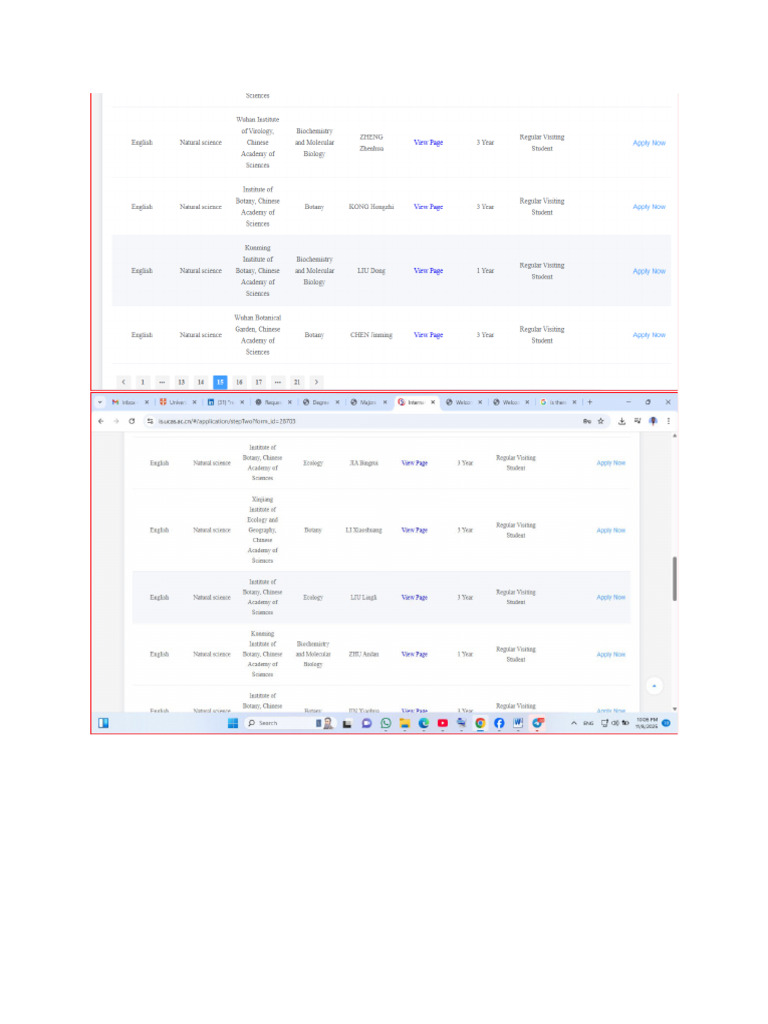768x1024 pixels.
Task: Click the taskbar Search field
Action: (x=277, y=723)
